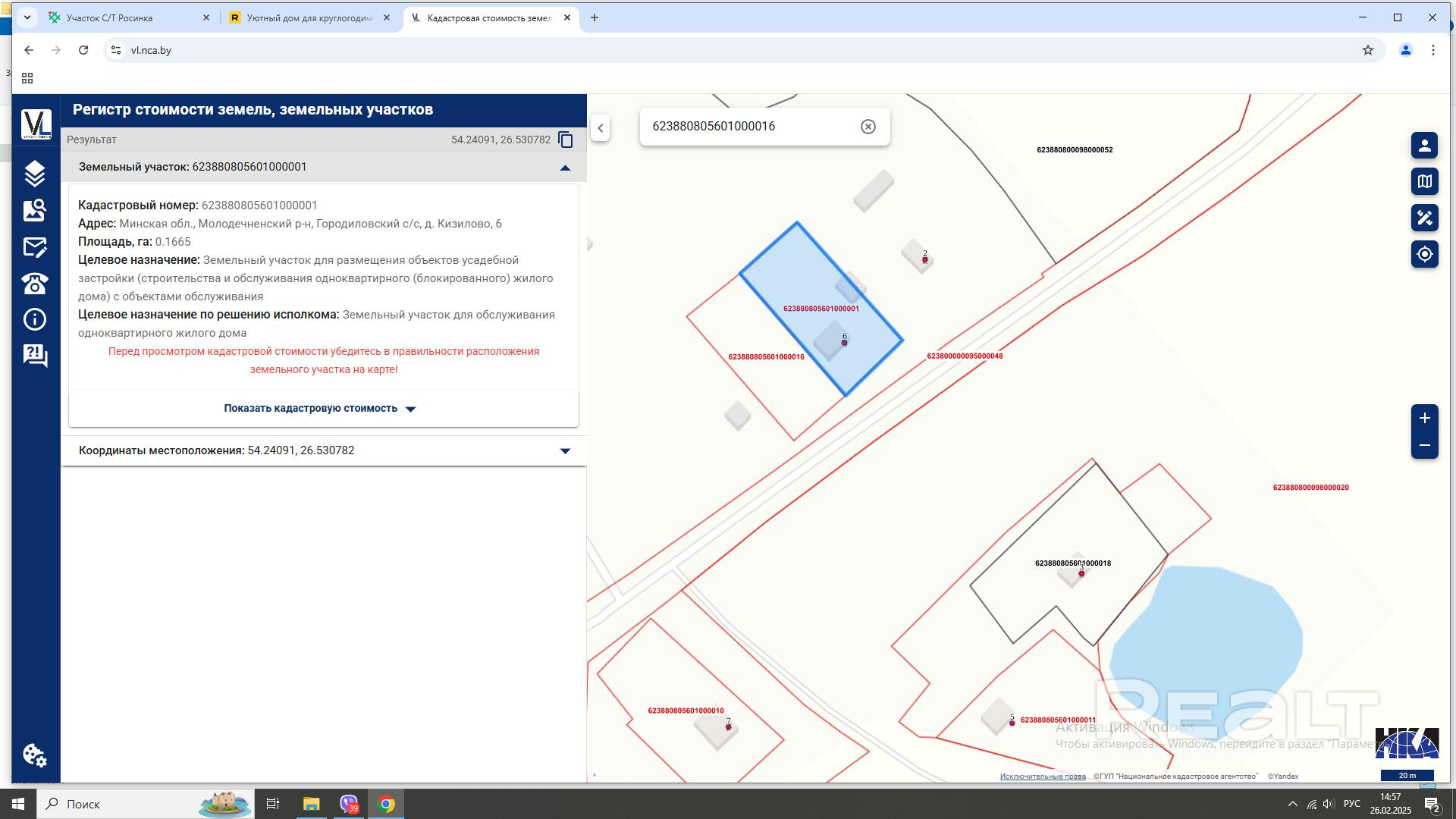Expand Показать кадастровую стоимость
This screenshot has height=819, width=1456.
pos(319,409)
